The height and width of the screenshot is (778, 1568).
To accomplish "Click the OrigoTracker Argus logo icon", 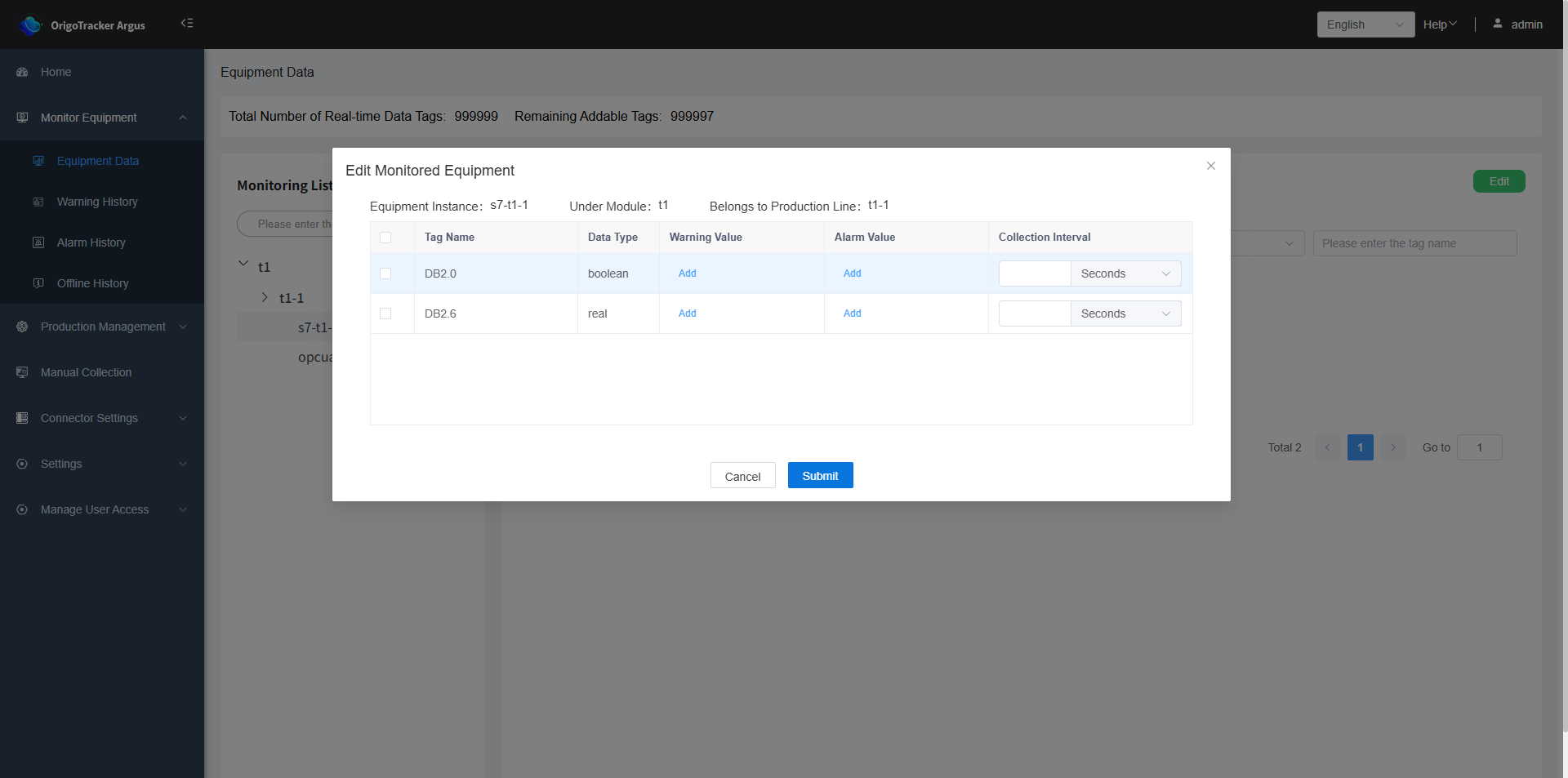I will 31,25.
